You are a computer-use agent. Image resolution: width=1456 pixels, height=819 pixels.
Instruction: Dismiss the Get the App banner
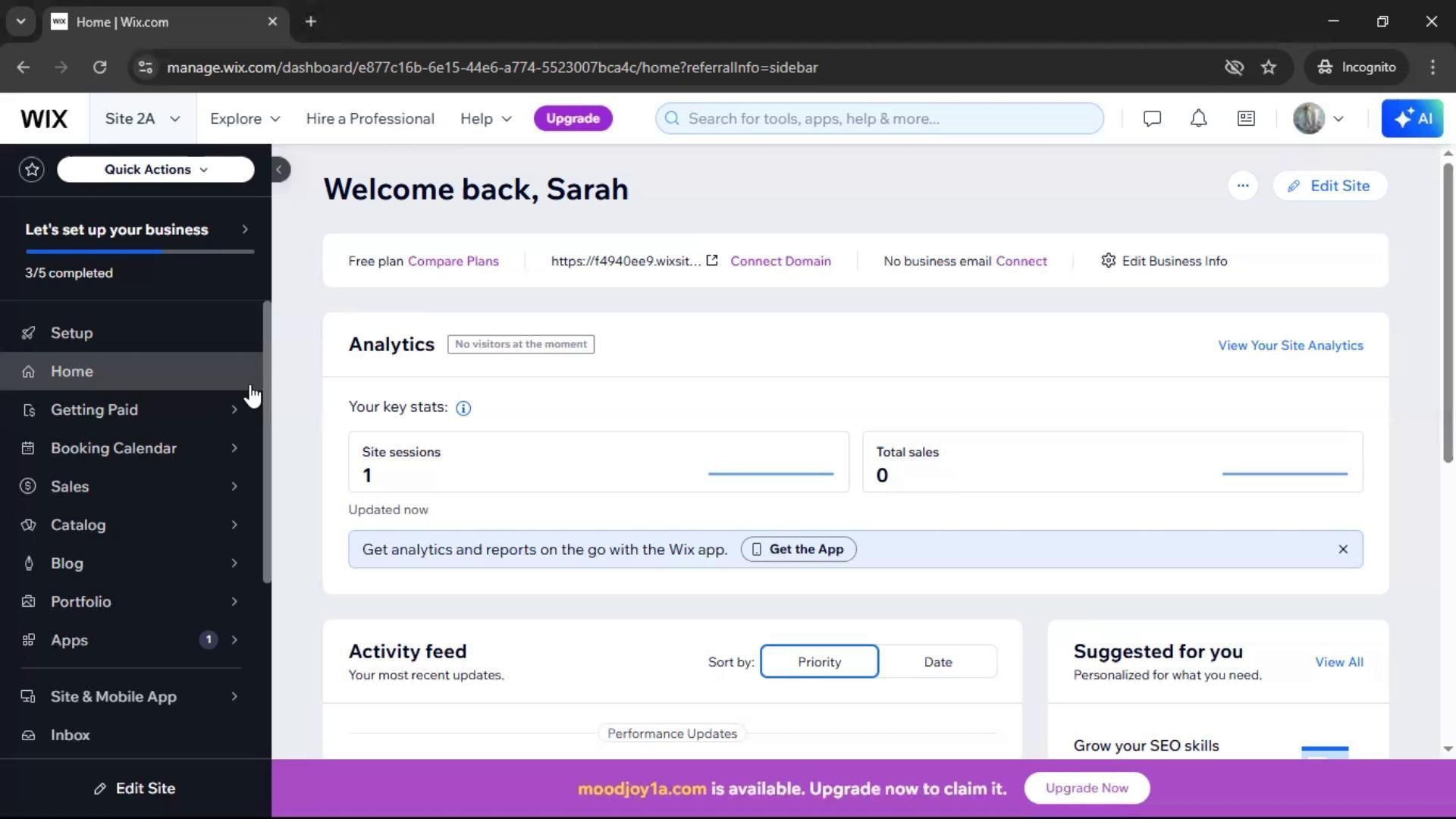1342,549
